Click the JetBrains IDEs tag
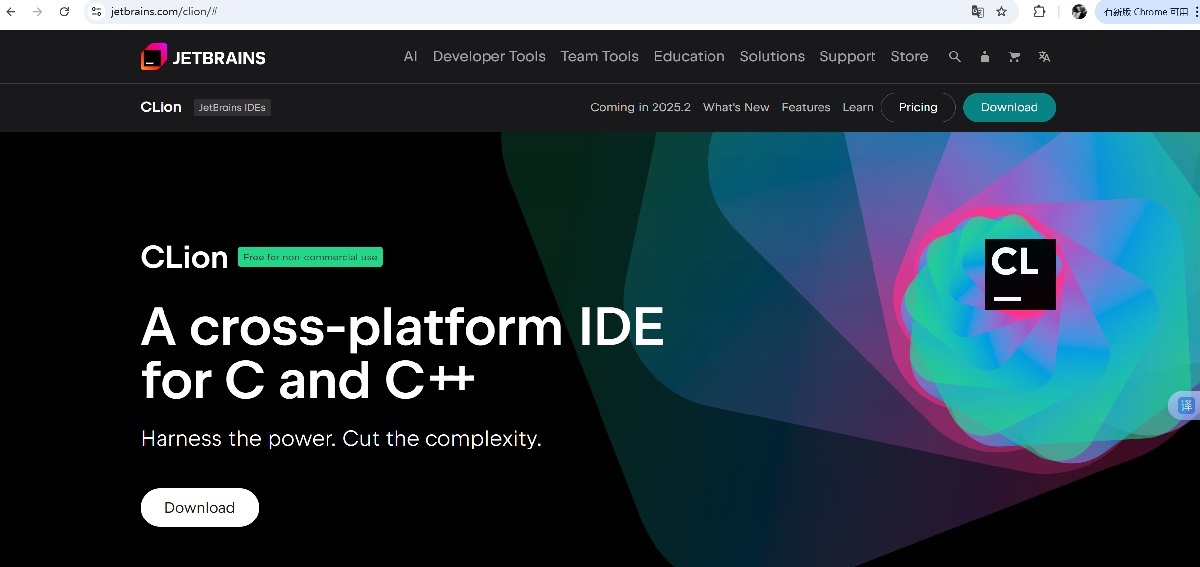Image resolution: width=1200 pixels, height=567 pixels. tap(232, 107)
